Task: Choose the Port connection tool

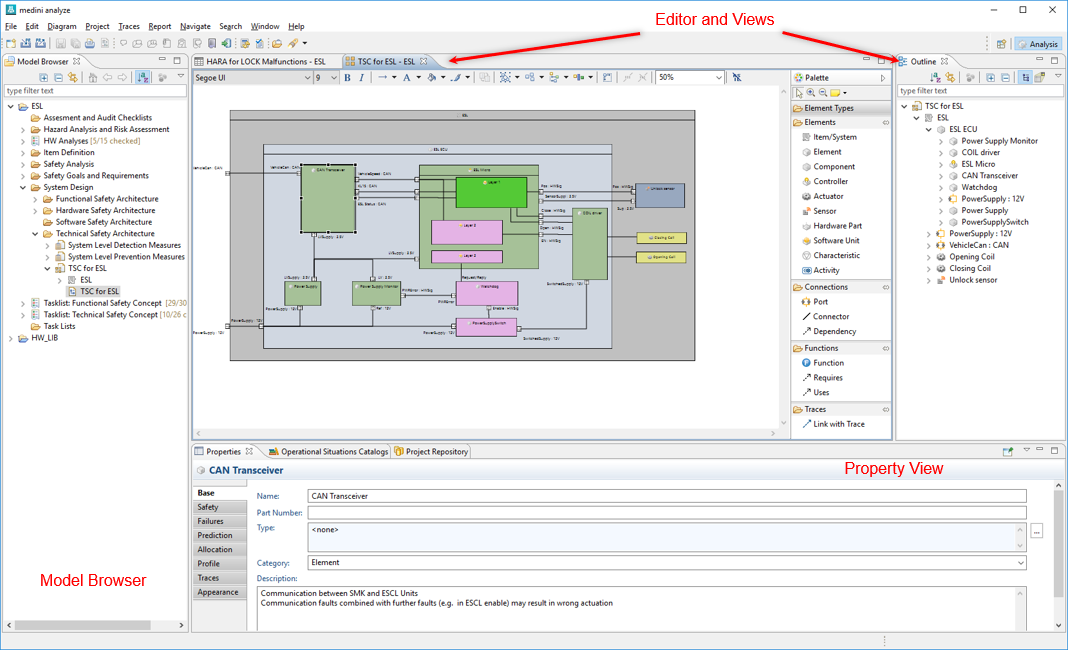Action: [x=819, y=302]
